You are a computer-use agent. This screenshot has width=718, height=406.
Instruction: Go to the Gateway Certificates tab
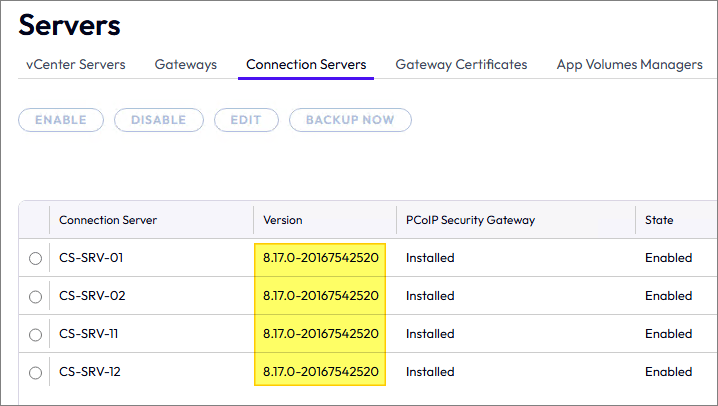(461, 65)
